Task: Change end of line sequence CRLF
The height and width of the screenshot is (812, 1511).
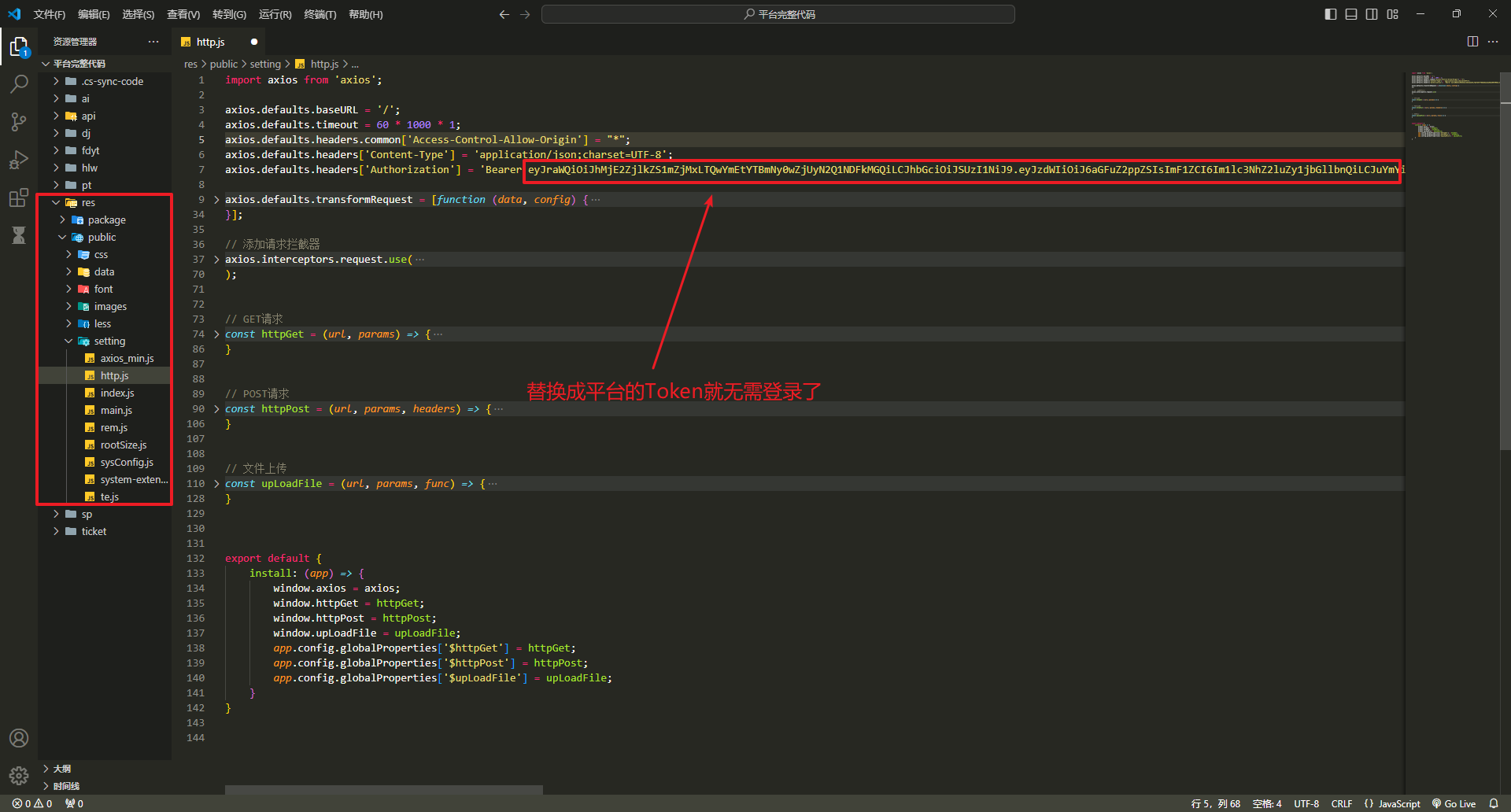Action: pos(1342,803)
